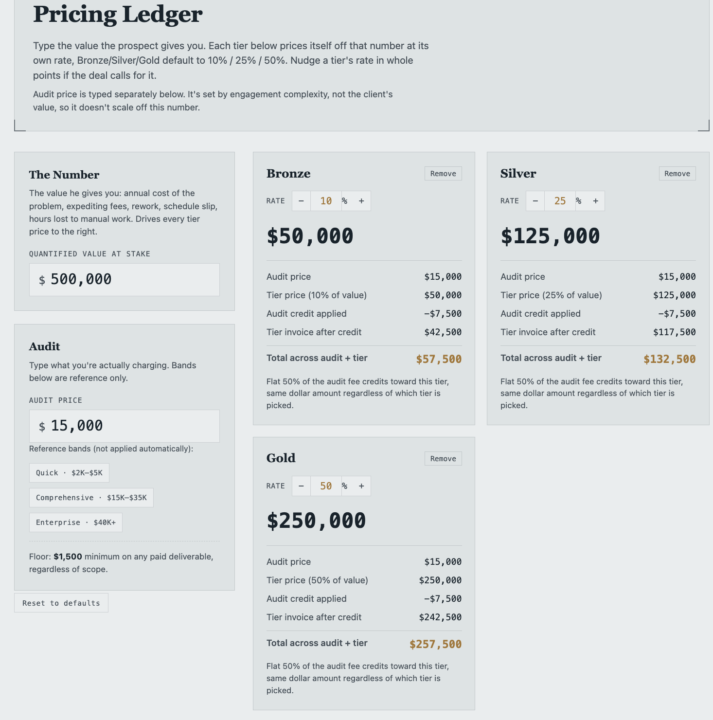This screenshot has height=720, width=713.
Task: Remove the Silver tier
Action: click(x=677, y=174)
